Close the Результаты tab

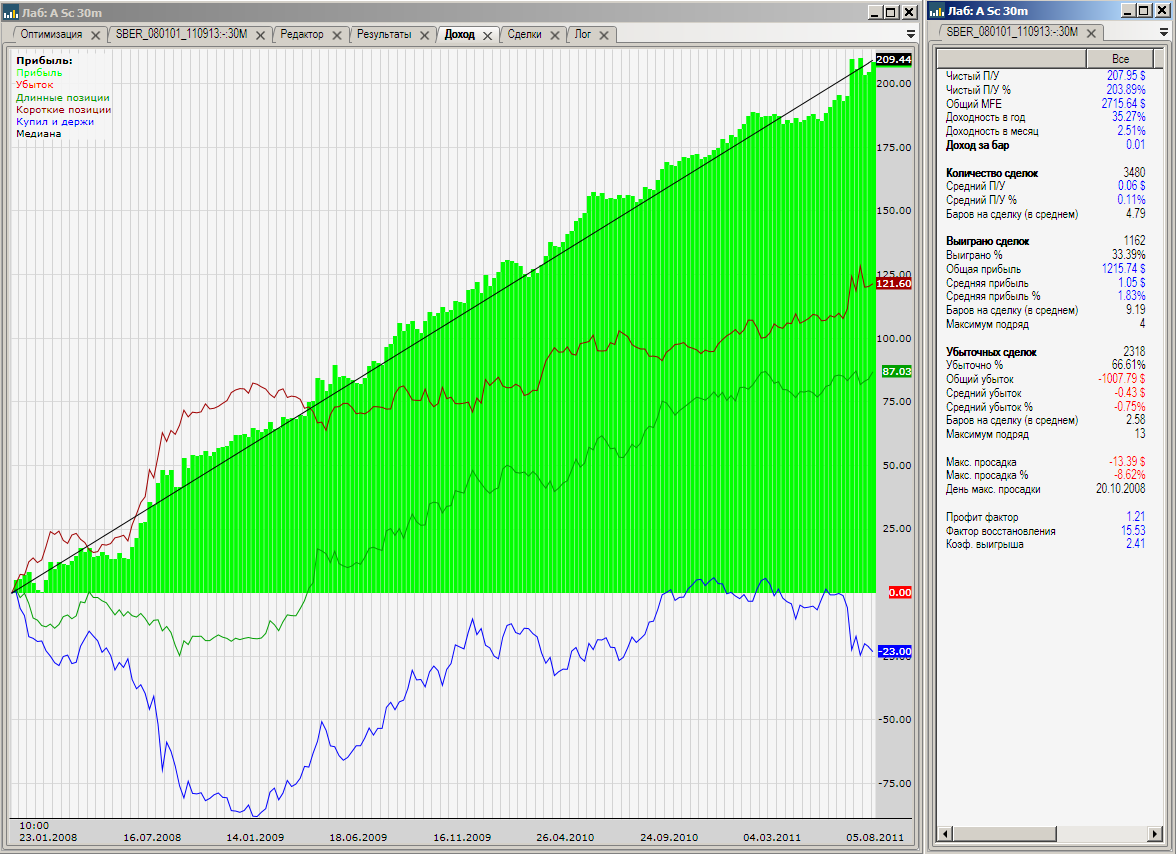point(424,35)
